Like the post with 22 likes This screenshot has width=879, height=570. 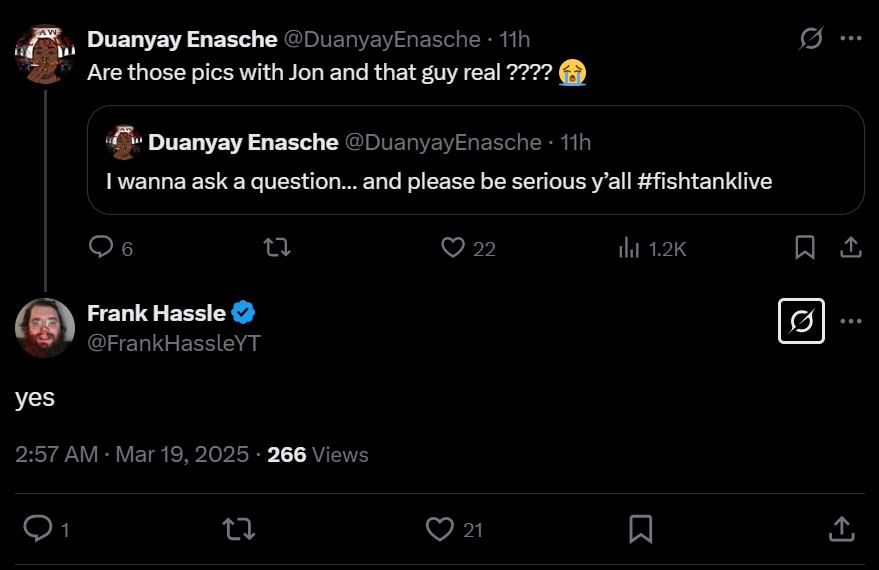[454, 247]
